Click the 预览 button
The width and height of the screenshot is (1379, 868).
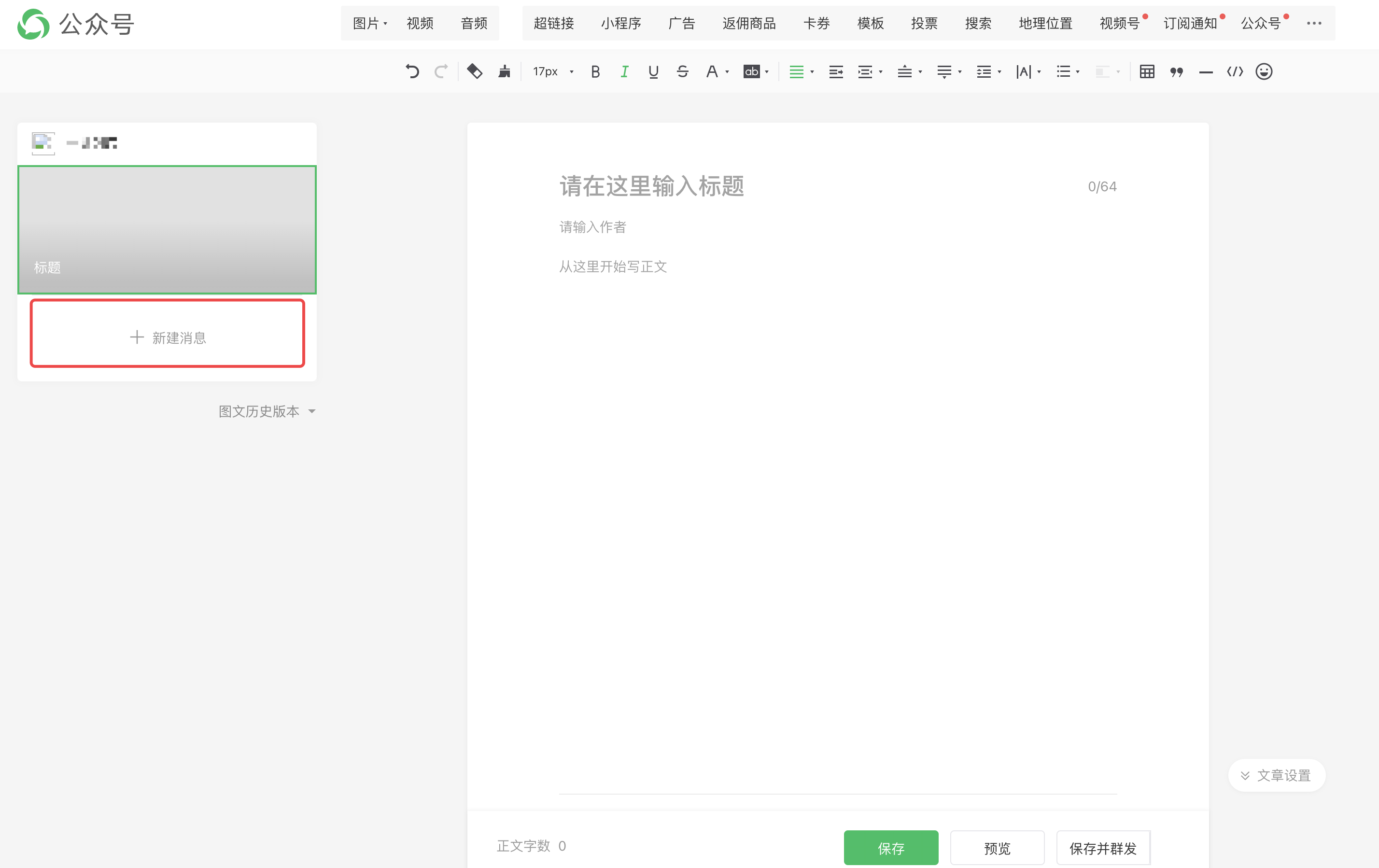[997, 847]
